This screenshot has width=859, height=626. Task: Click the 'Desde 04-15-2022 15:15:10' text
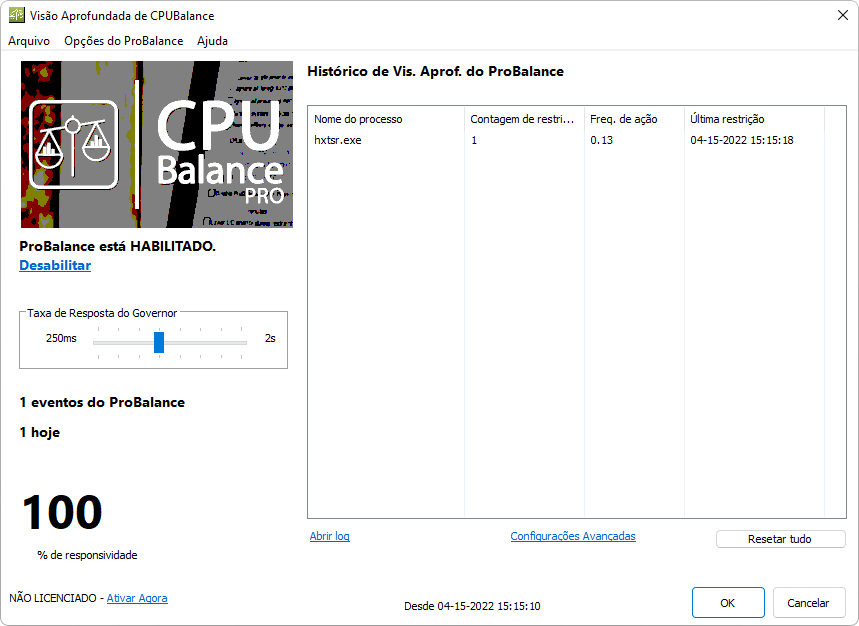click(x=472, y=606)
